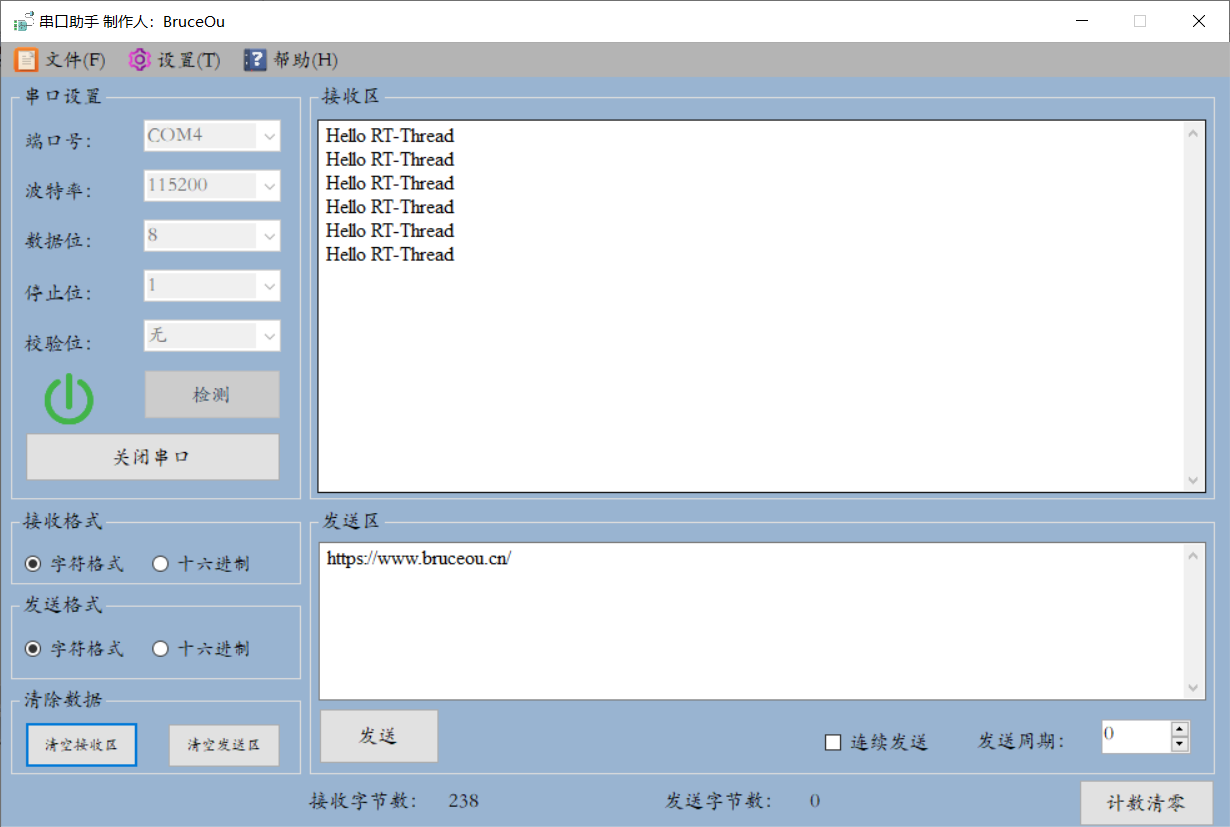
Task: Click the first Hello RT-Thread line
Action: pos(390,136)
